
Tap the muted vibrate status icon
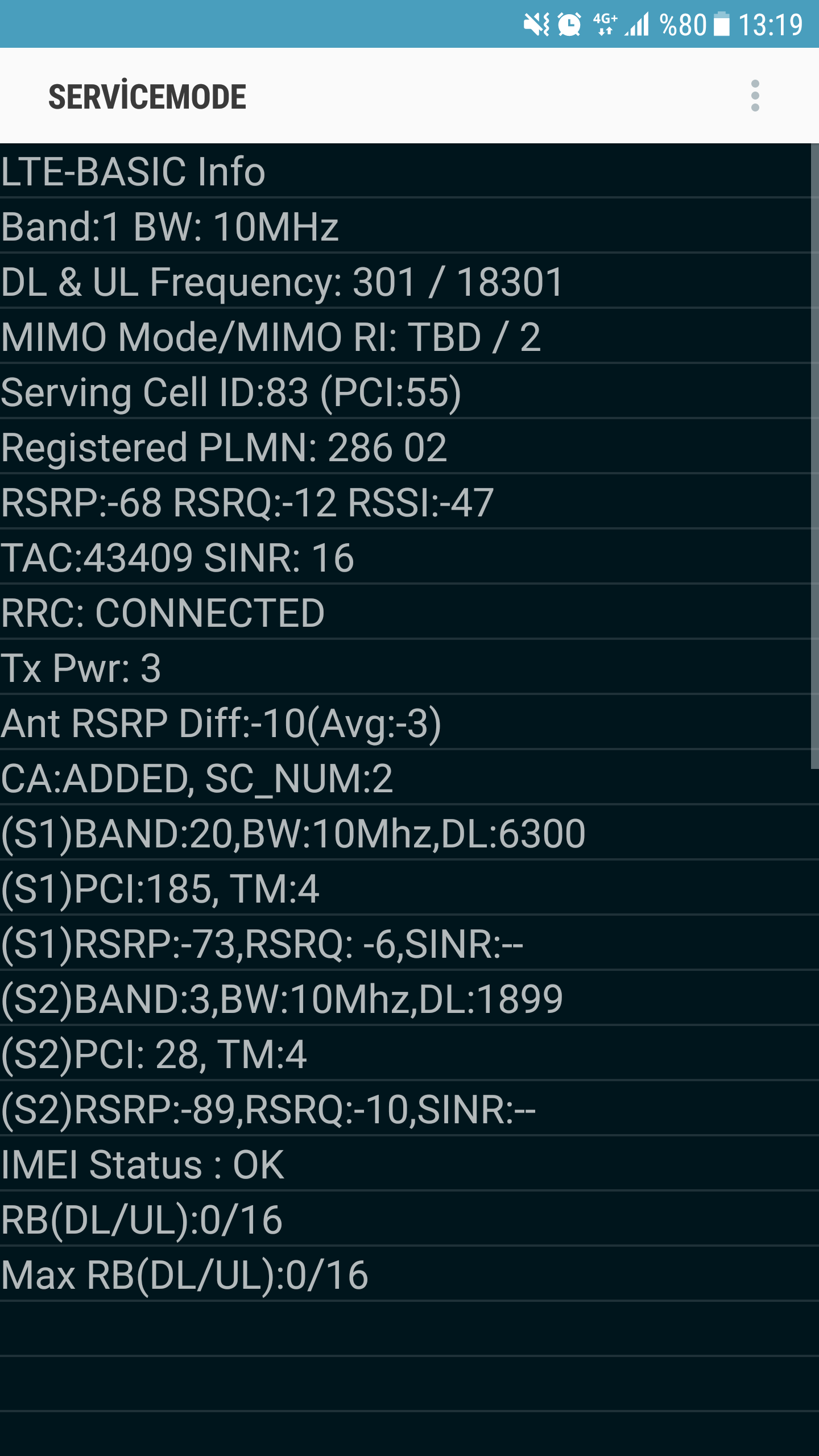(x=536, y=24)
